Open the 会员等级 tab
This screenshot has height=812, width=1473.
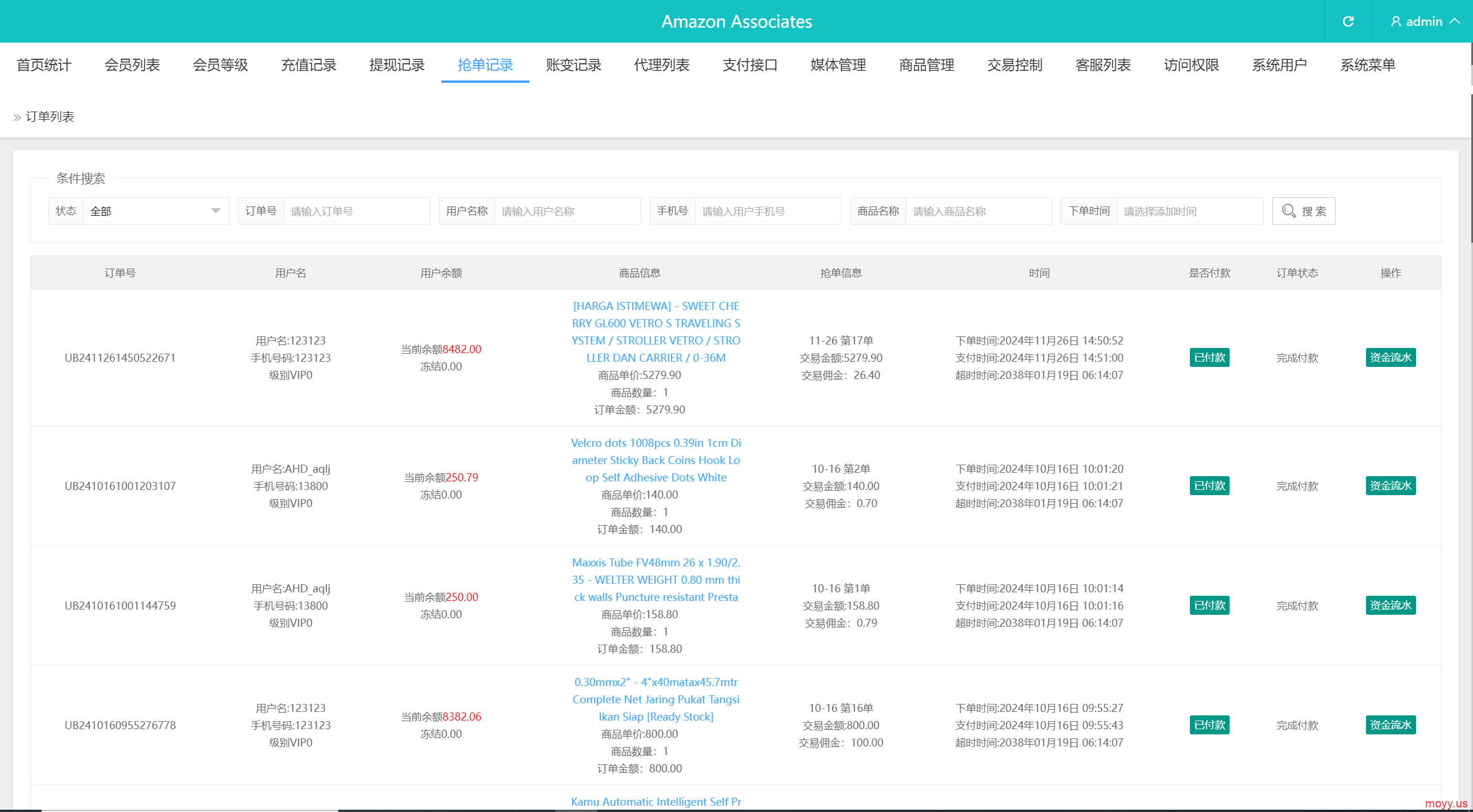click(x=220, y=65)
